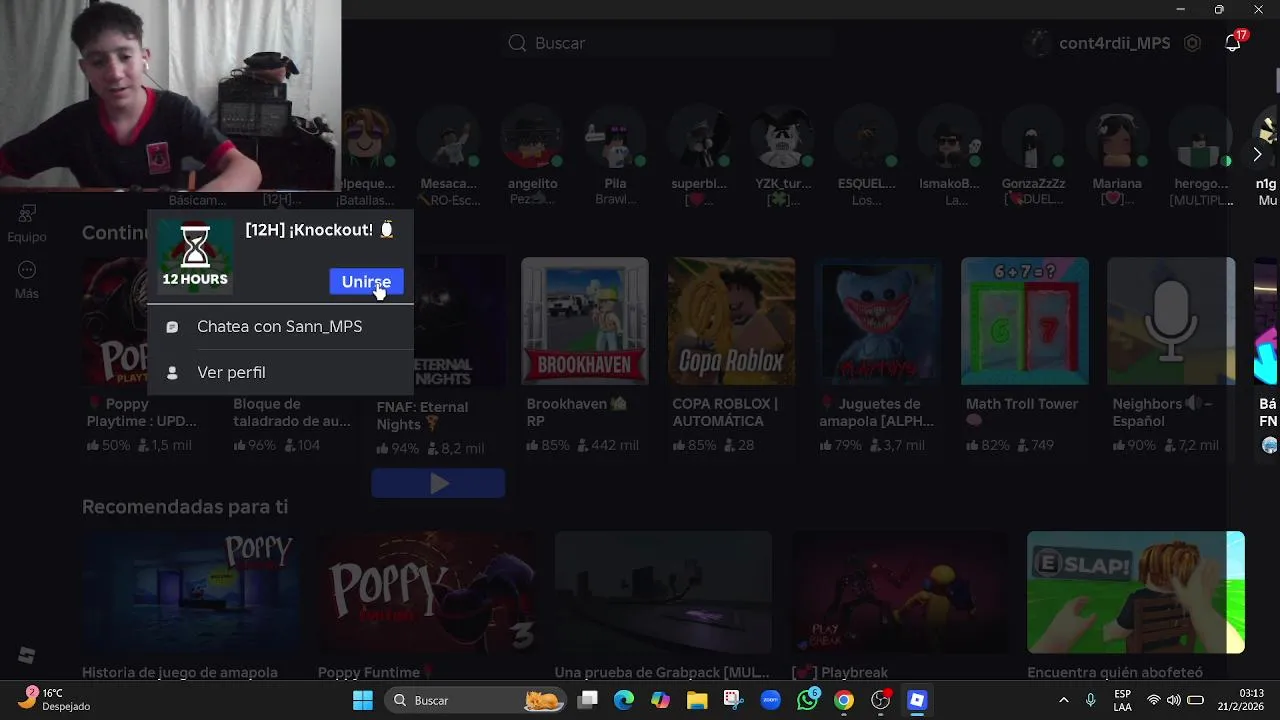Open FNAF: Eternal Nights game title
Image resolution: width=1280 pixels, height=720 pixels.
point(422,415)
